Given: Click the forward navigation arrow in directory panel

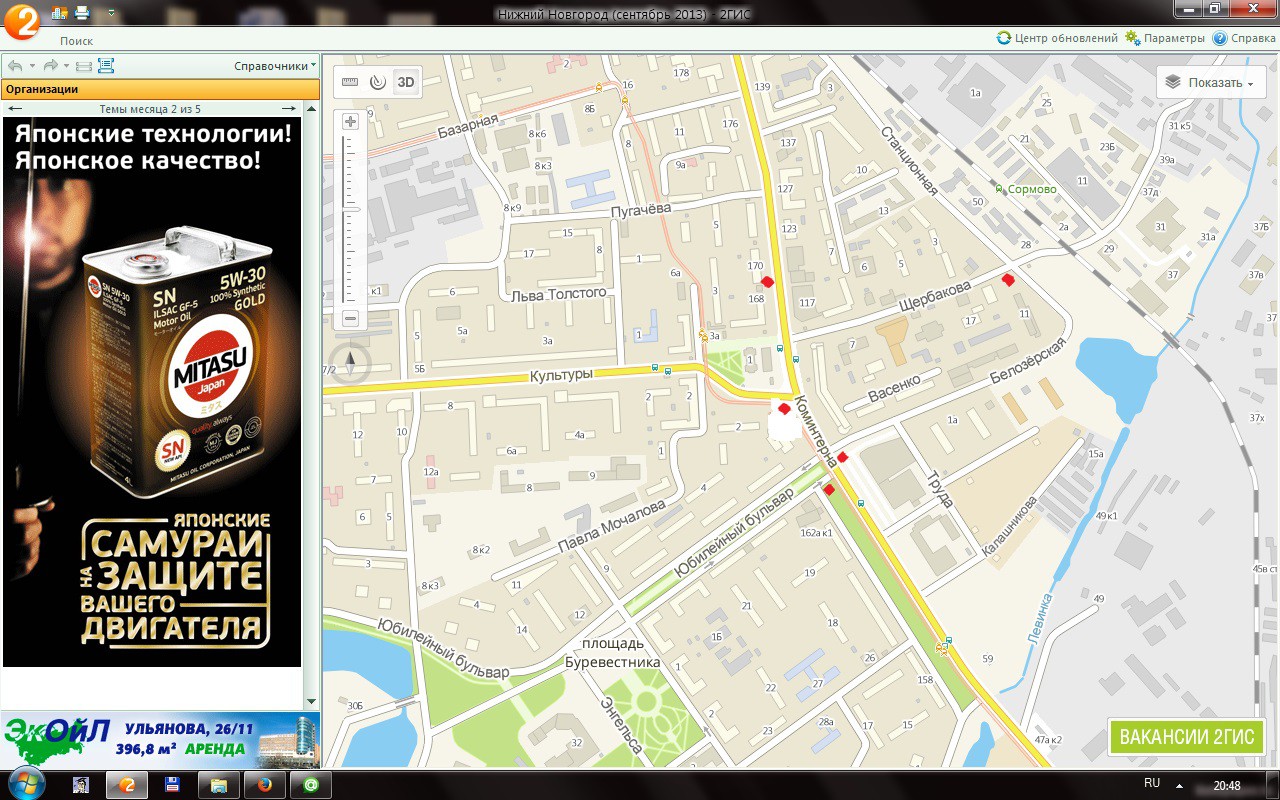Looking at the screenshot, I should click(x=50, y=66).
